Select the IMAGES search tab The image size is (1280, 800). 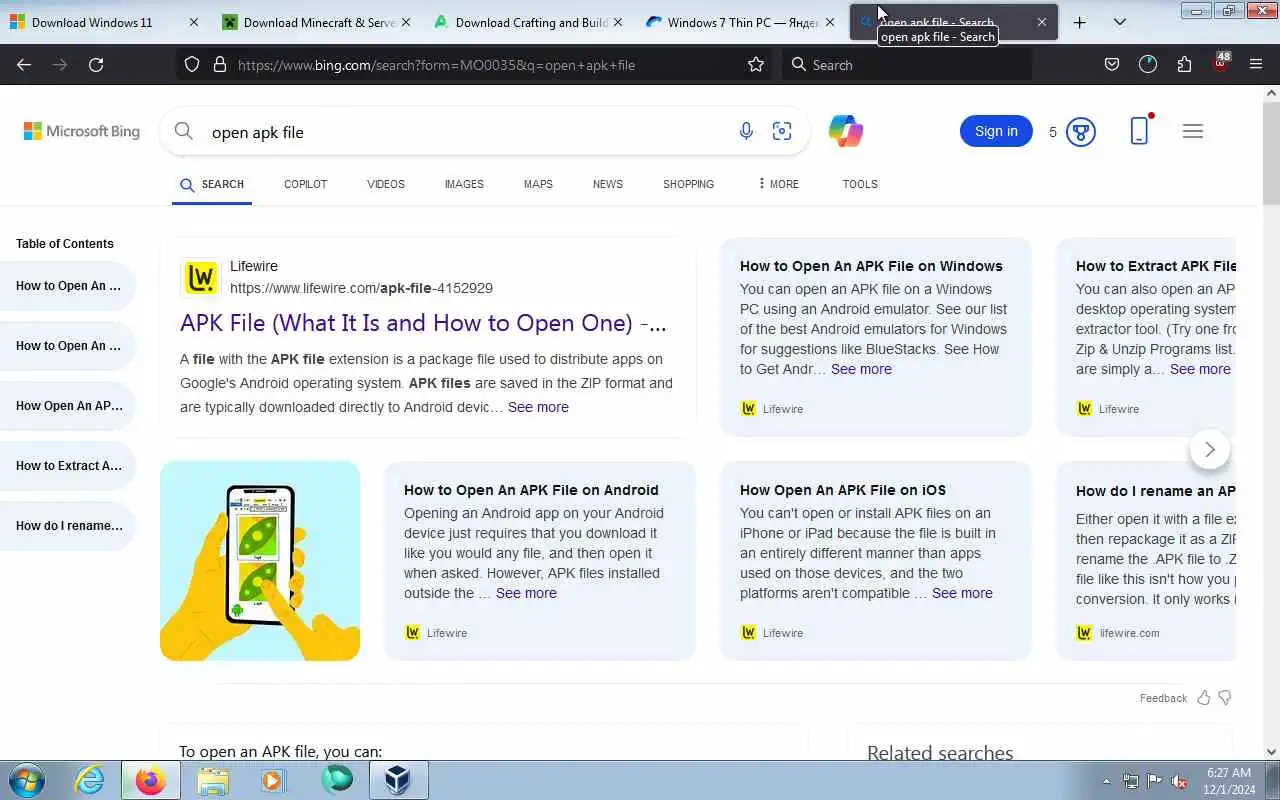pyautogui.click(x=464, y=184)
